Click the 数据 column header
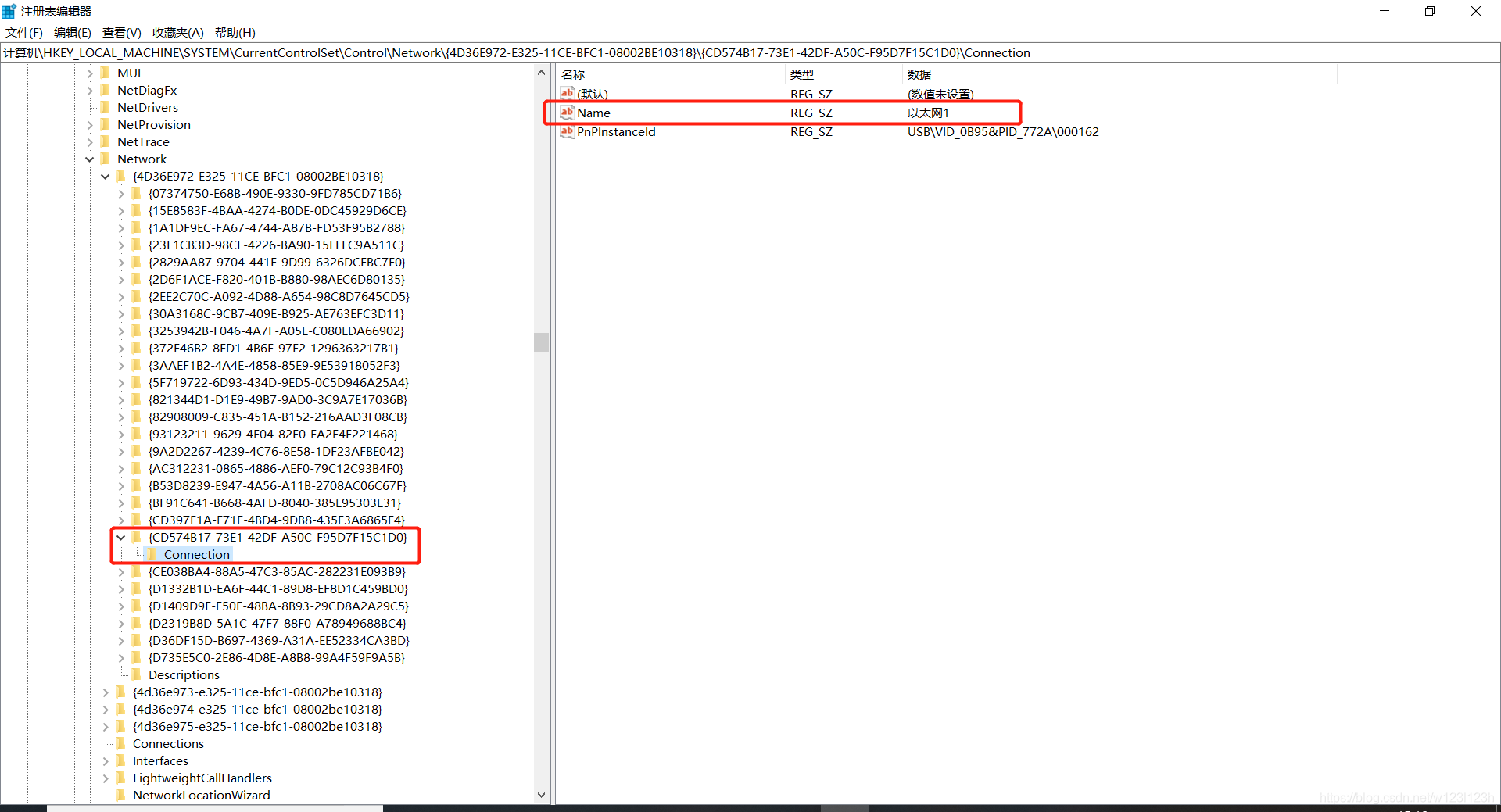The height and width of the screenshot is (812, 1501). pos(1119,74)
